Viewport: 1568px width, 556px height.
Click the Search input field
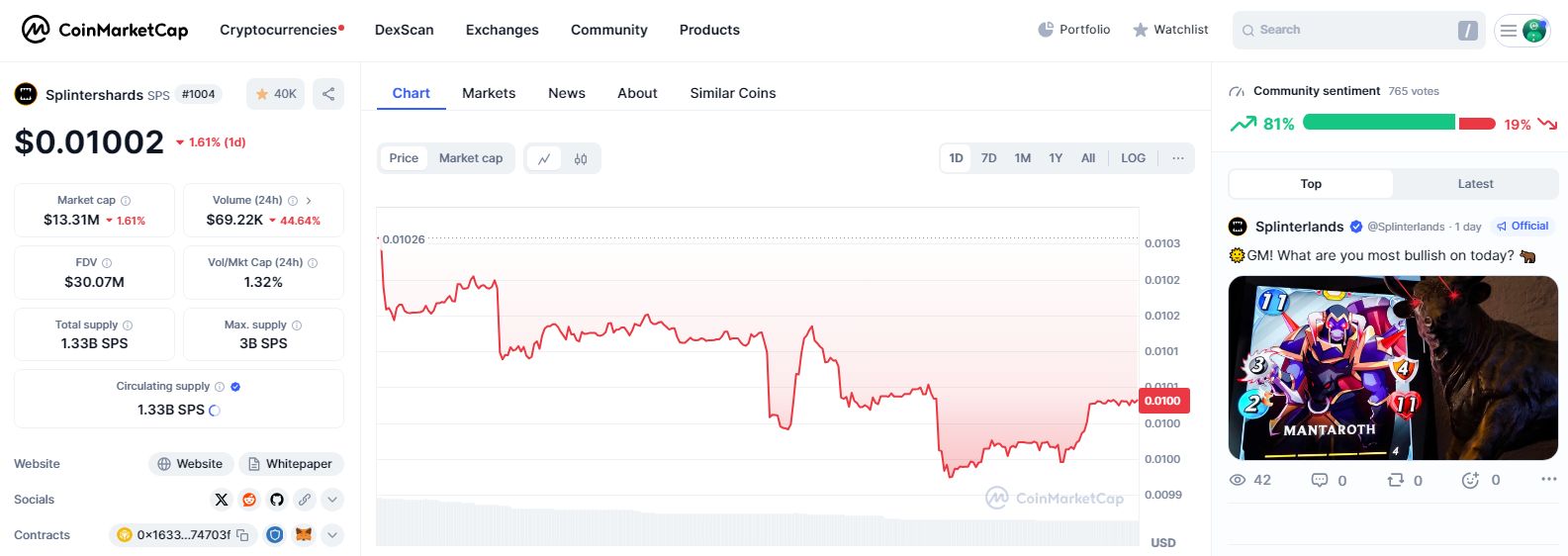click(1359, 31)
